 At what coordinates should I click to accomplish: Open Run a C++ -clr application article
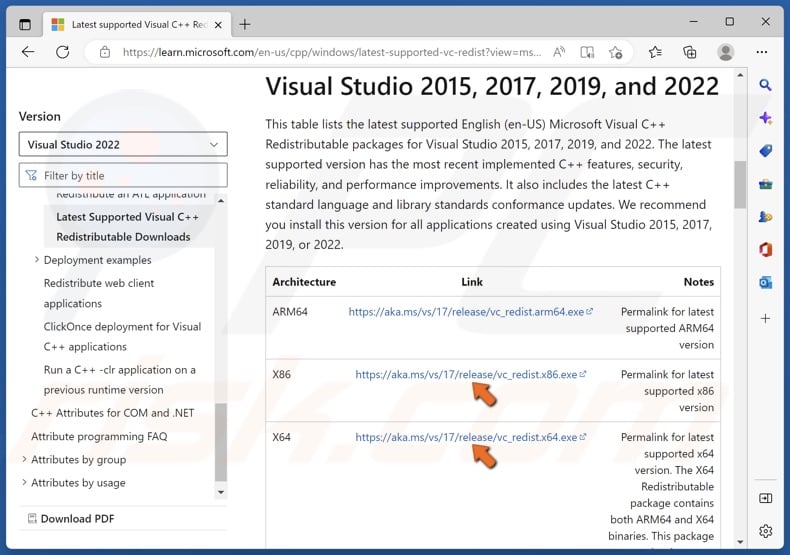[119, 380]
